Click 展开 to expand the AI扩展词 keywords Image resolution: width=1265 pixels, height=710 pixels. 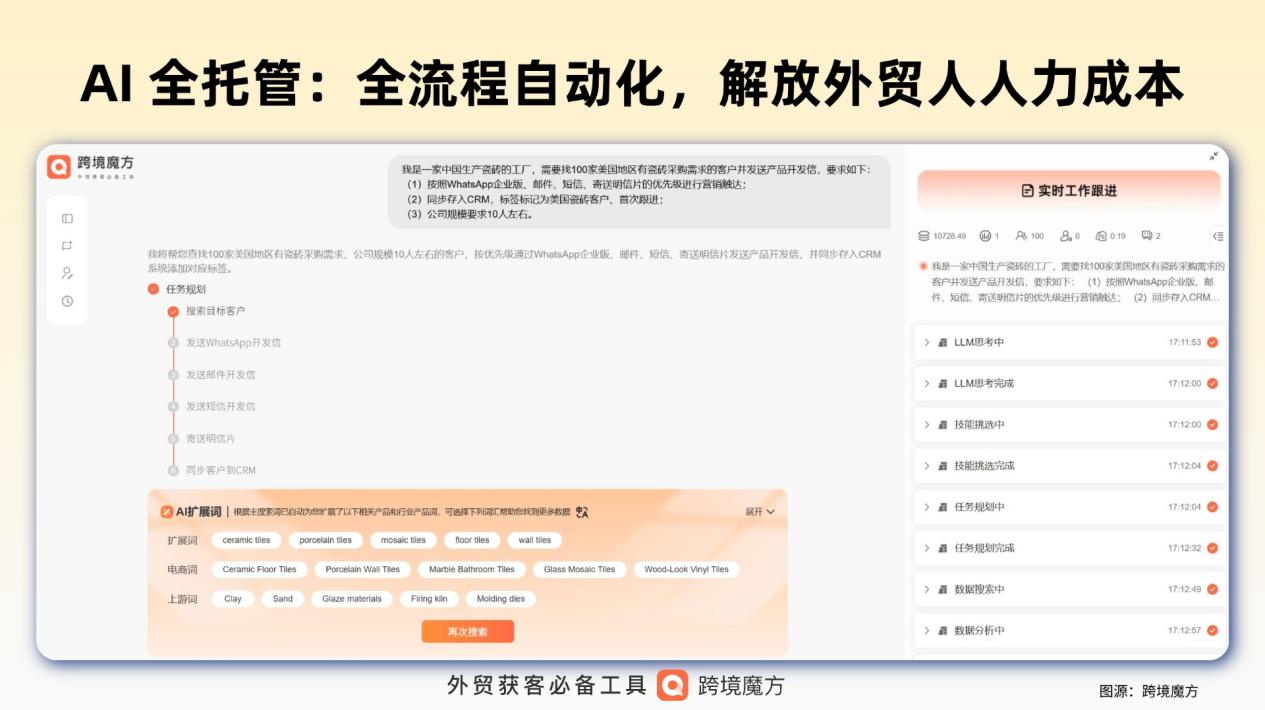point(760,512)
